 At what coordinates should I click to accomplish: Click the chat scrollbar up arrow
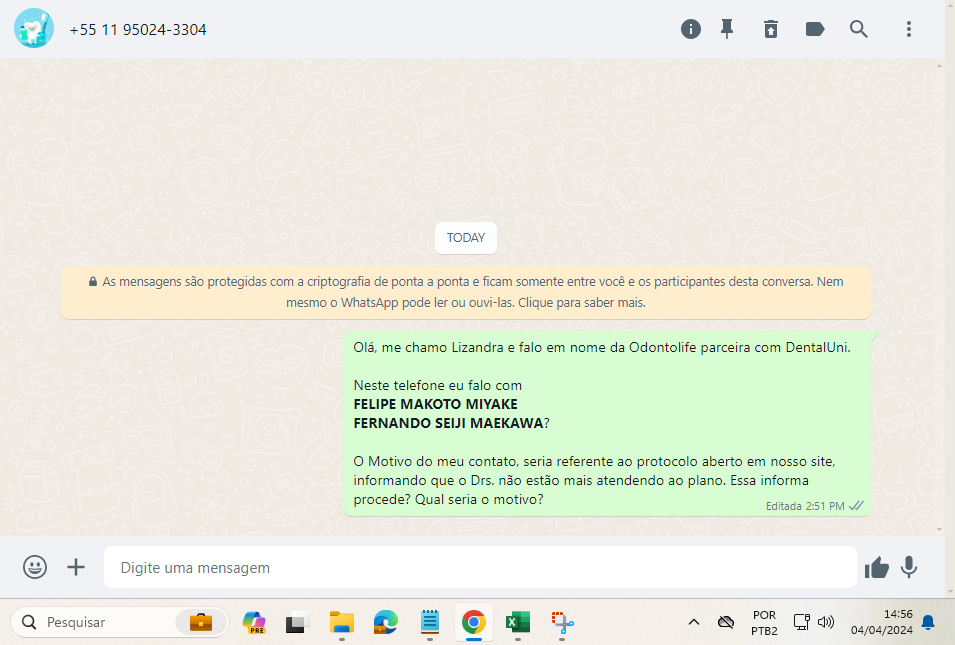point(940,65)
